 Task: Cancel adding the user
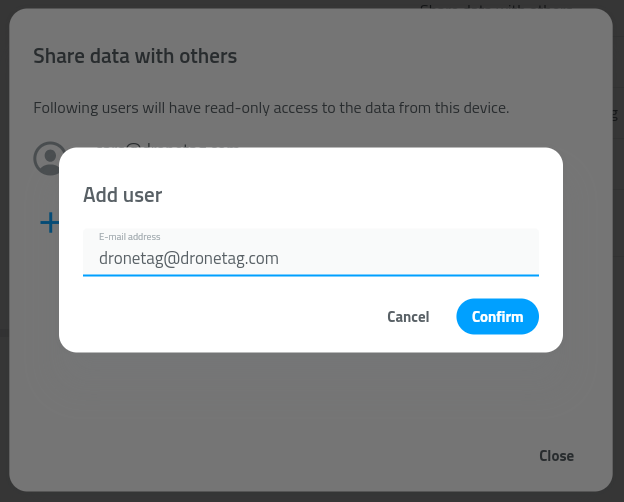(x=408, y=317)
